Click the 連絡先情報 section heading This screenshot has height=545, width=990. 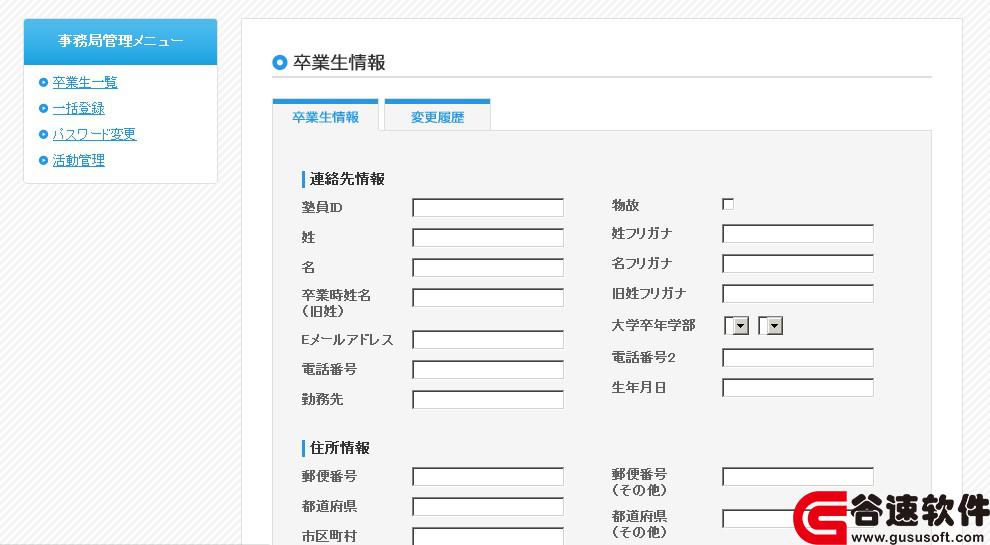click(347, 179)
